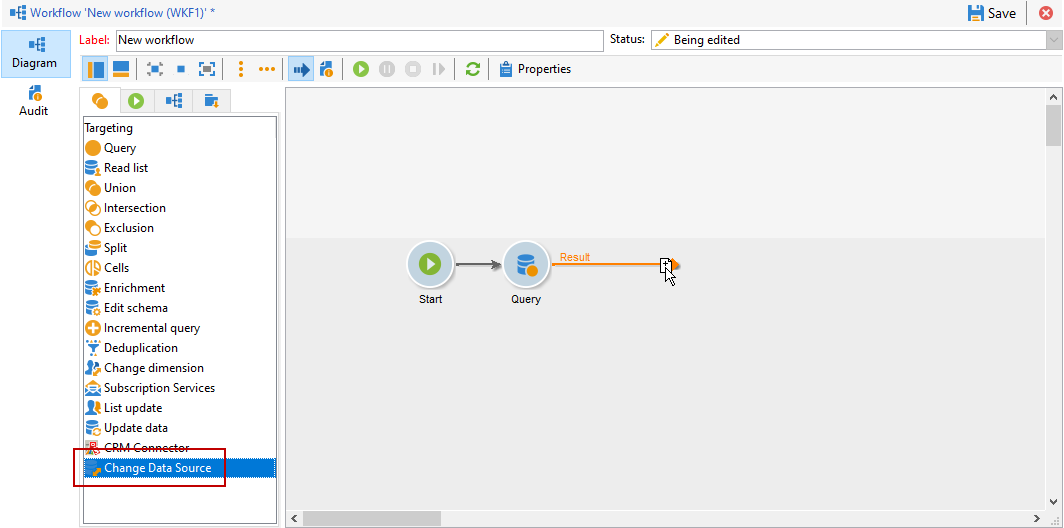
Task: Click the Targeting category header
Action: pyautogui.click(x=109, y=128)
